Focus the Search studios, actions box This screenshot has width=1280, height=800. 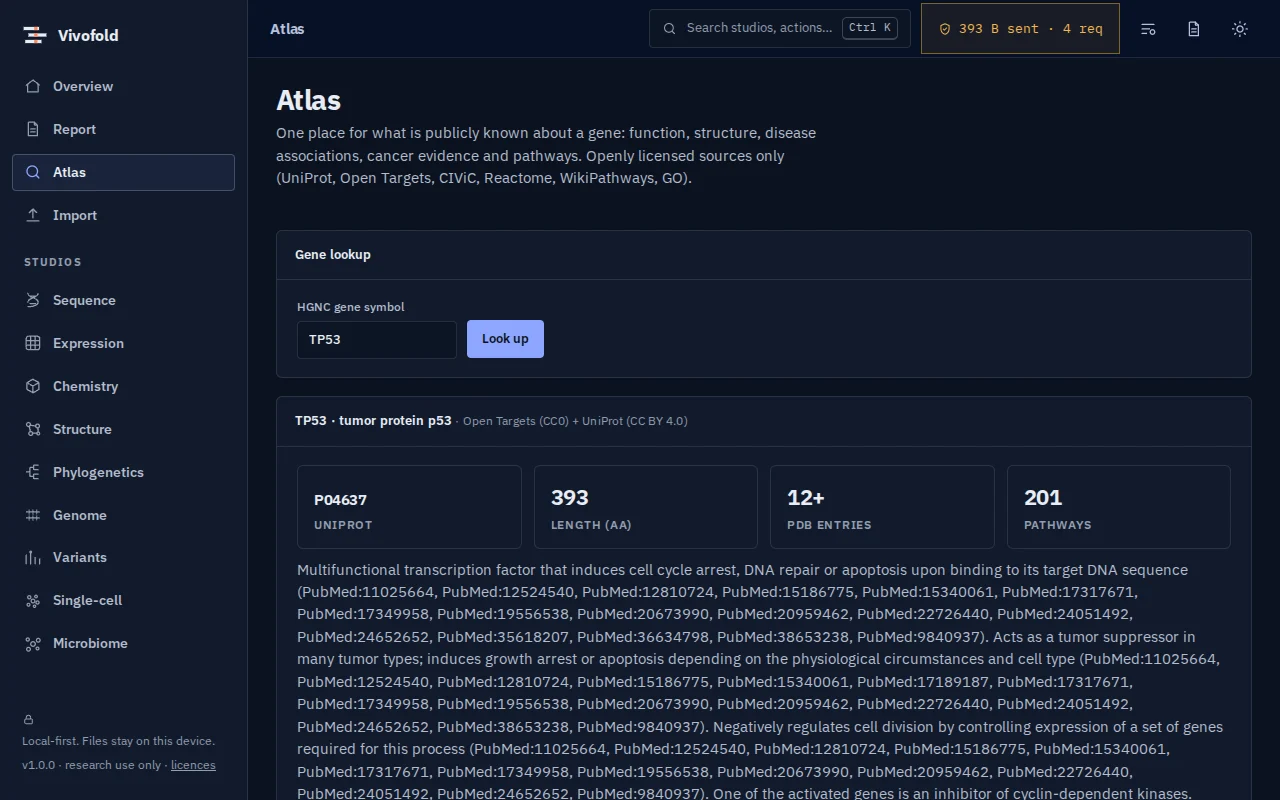point(780,28)
